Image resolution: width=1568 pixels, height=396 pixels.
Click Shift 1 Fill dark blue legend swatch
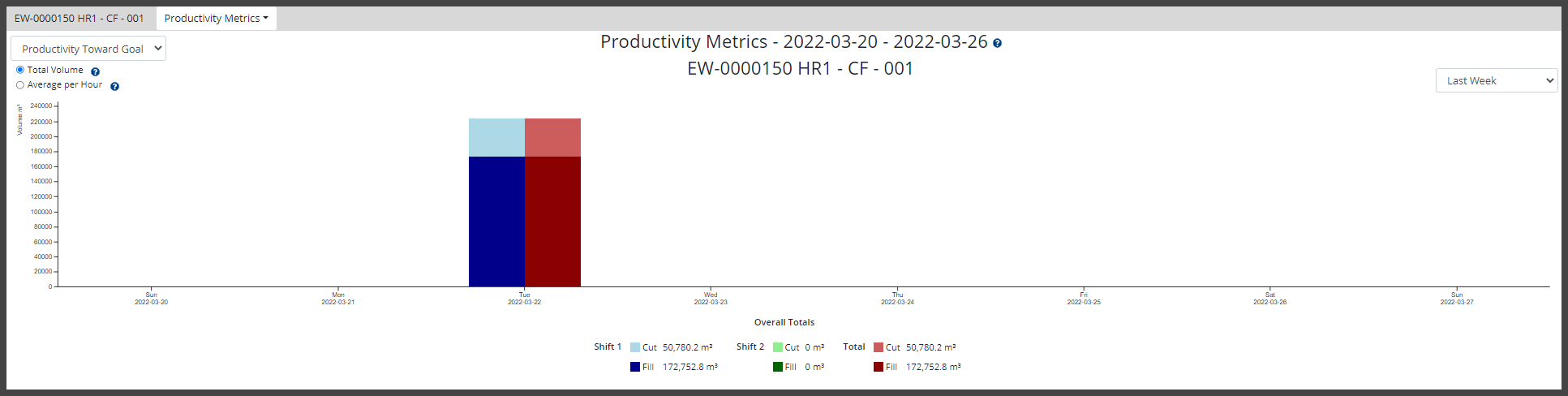tap(635, 367)
